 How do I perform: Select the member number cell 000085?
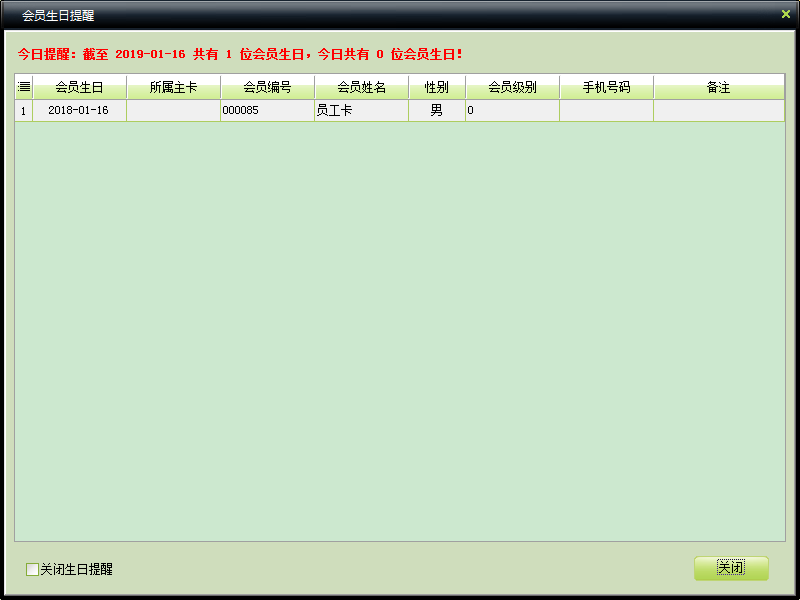click(267, 110)
